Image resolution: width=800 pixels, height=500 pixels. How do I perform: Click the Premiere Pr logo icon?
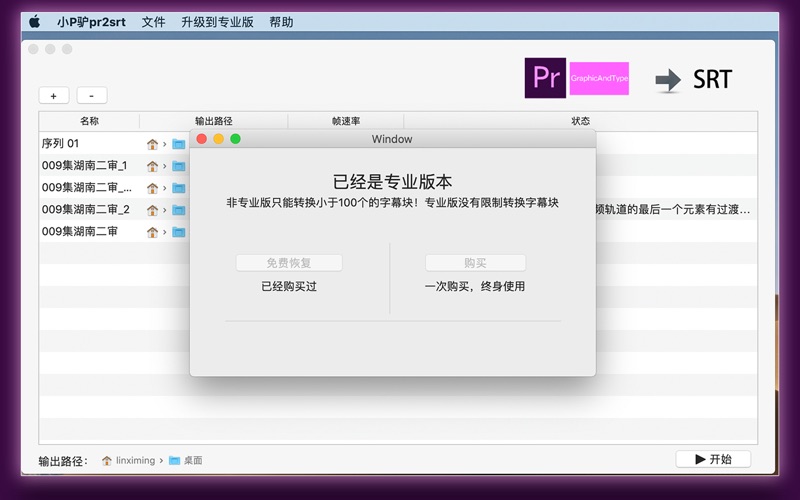(545, 78)
